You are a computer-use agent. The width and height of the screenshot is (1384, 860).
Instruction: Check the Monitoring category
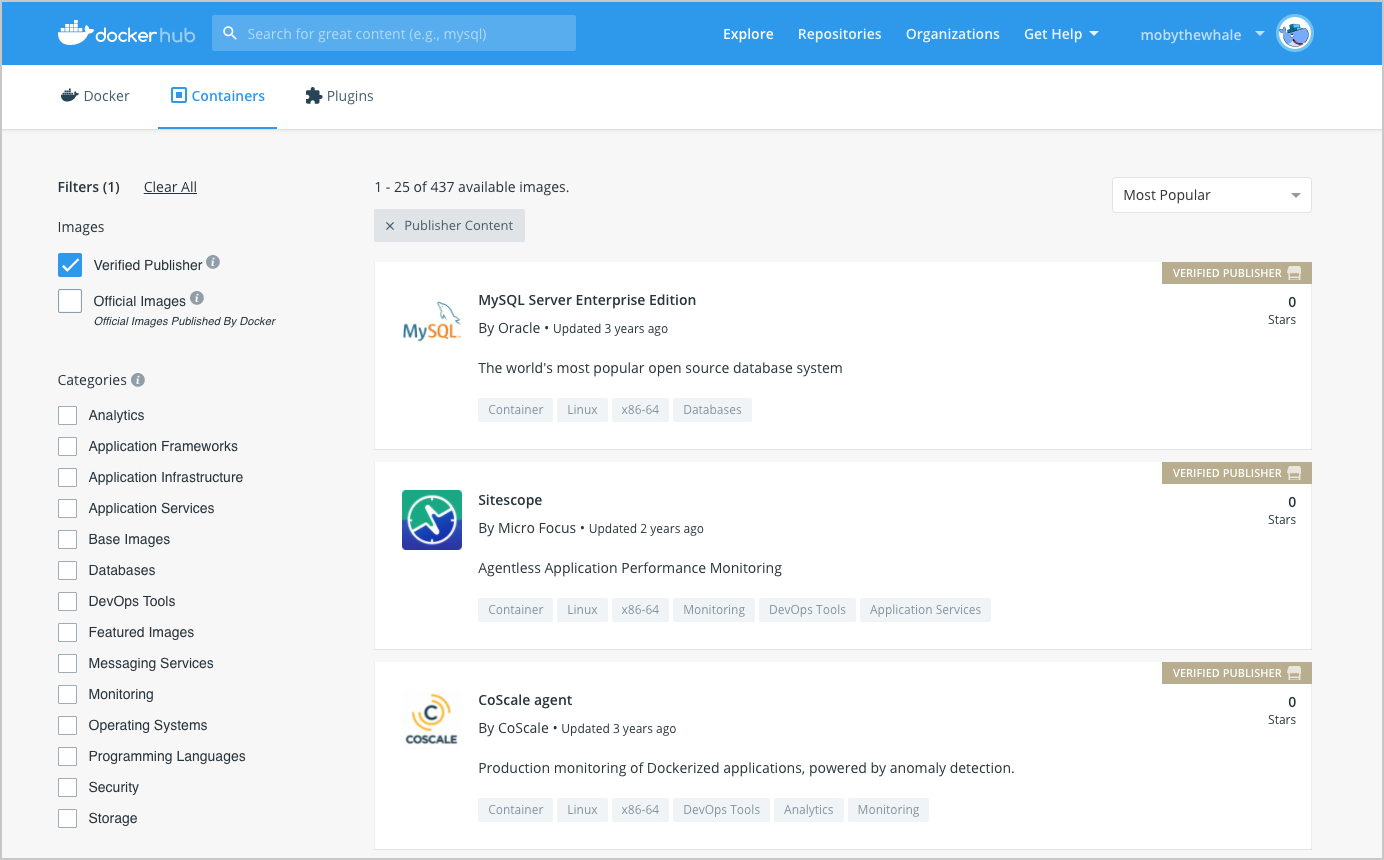[x=67, y=694]
